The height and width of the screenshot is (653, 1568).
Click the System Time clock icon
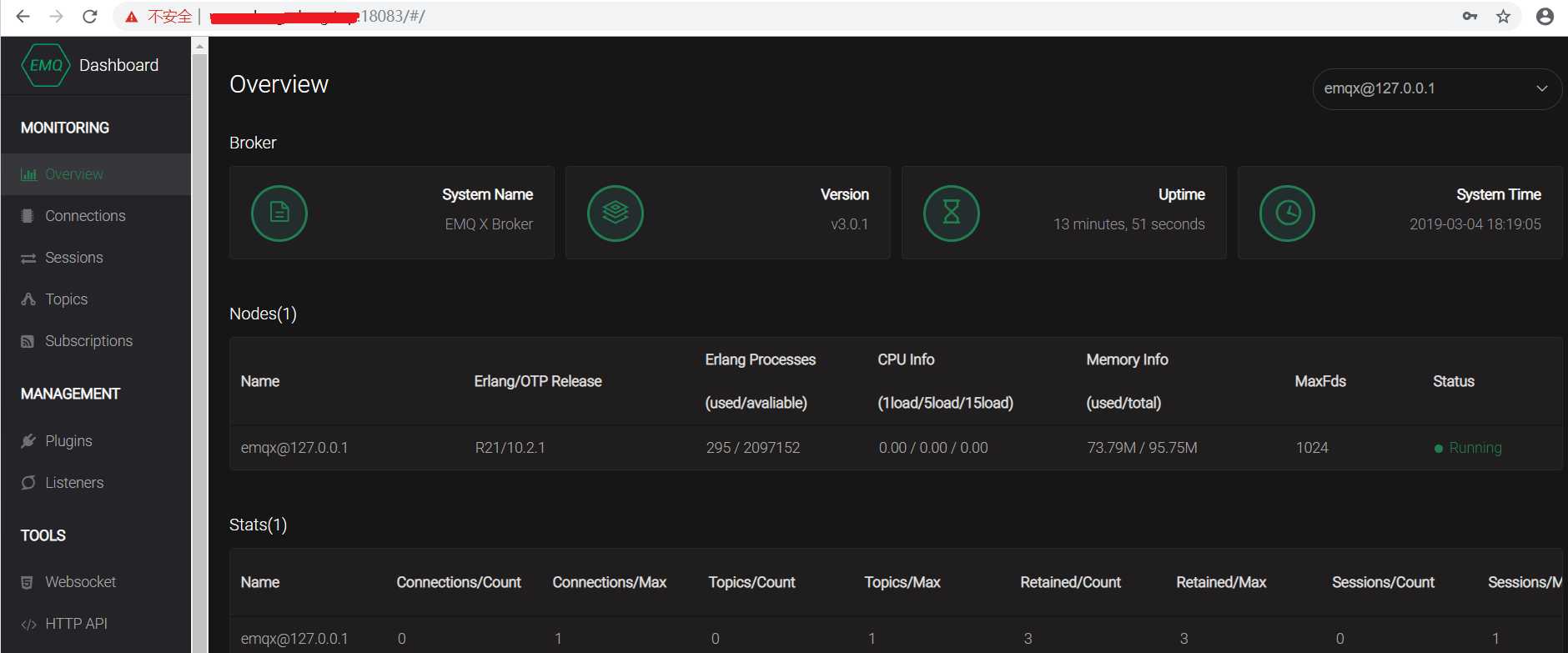pyautogui.click(x=1287, y=213)
